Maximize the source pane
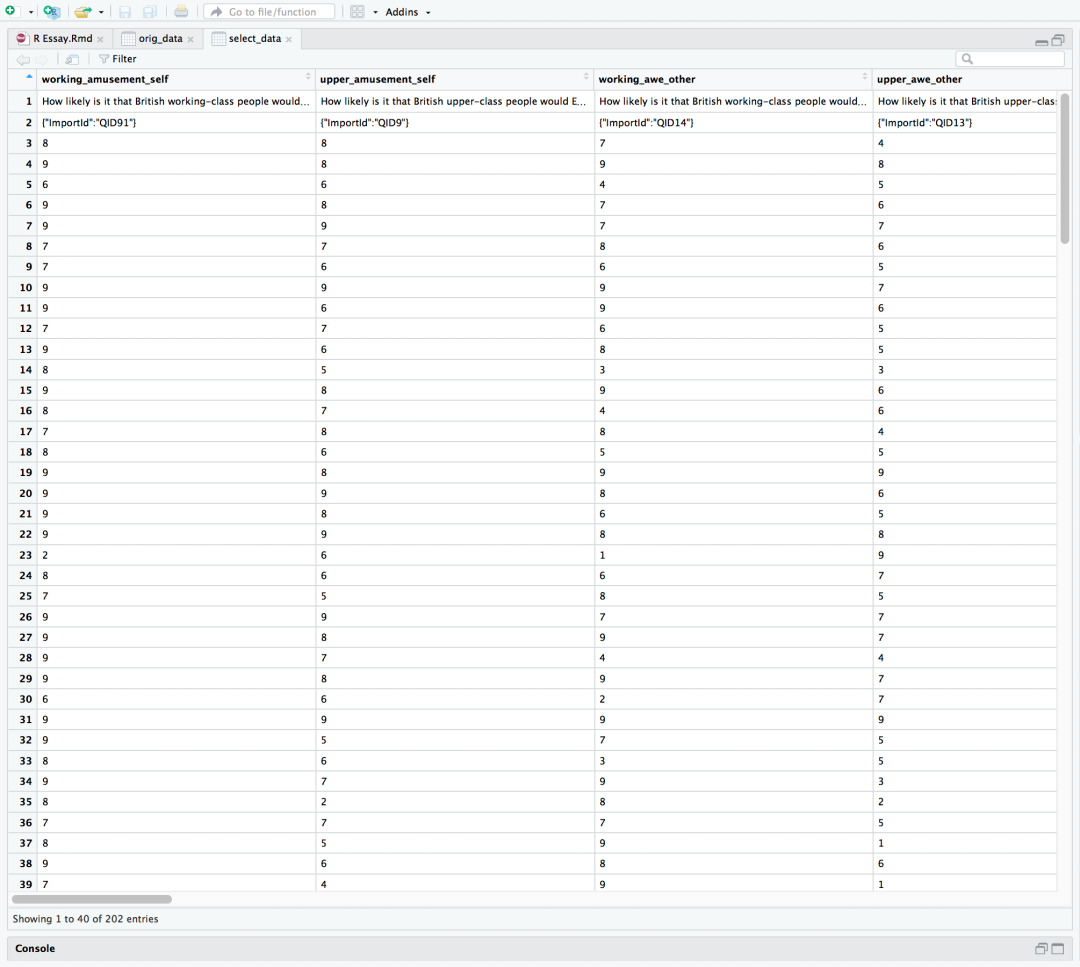Screen dimensions: 1080x967 (1058, 41)
